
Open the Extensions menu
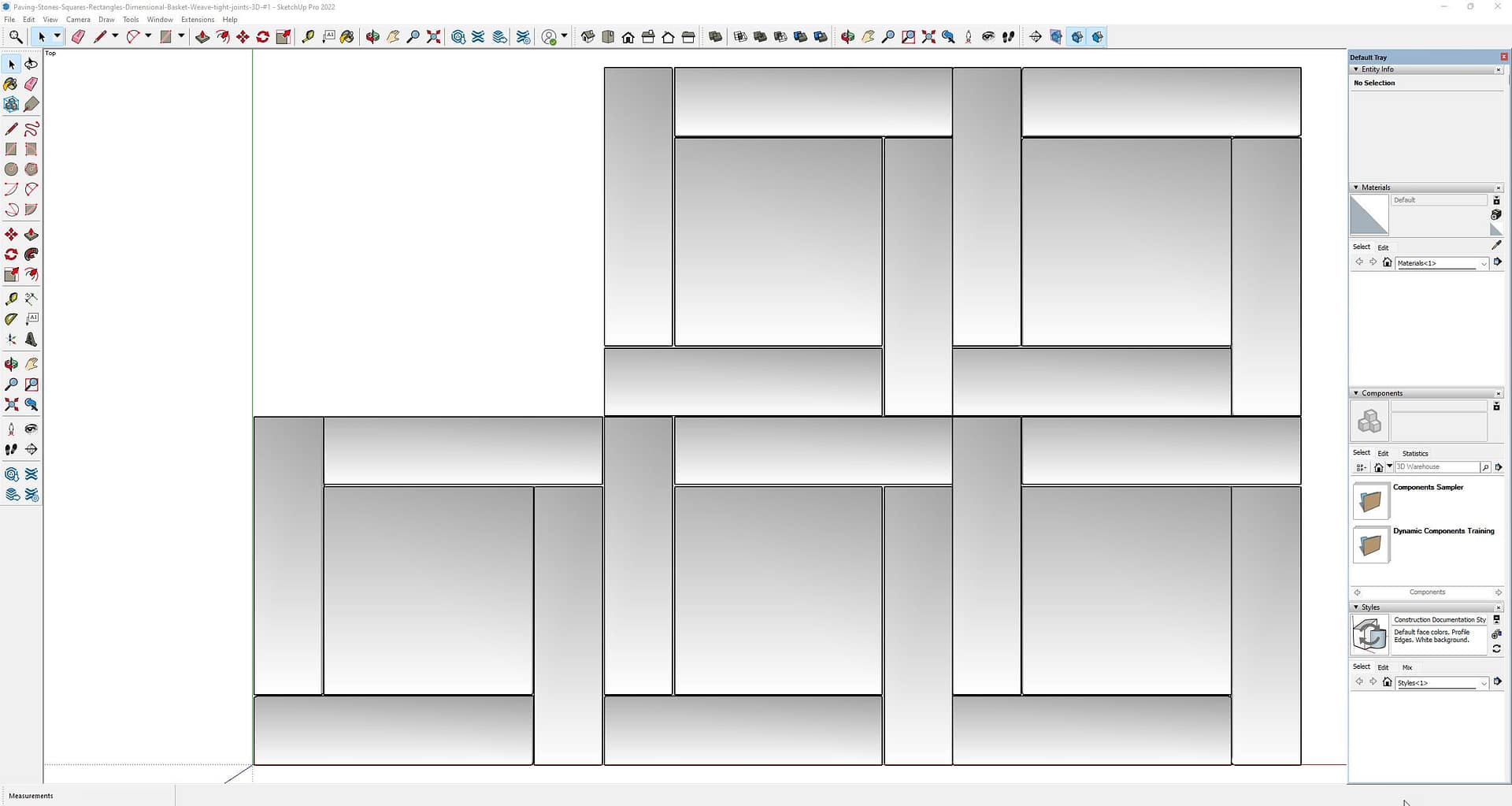[197, 20]
